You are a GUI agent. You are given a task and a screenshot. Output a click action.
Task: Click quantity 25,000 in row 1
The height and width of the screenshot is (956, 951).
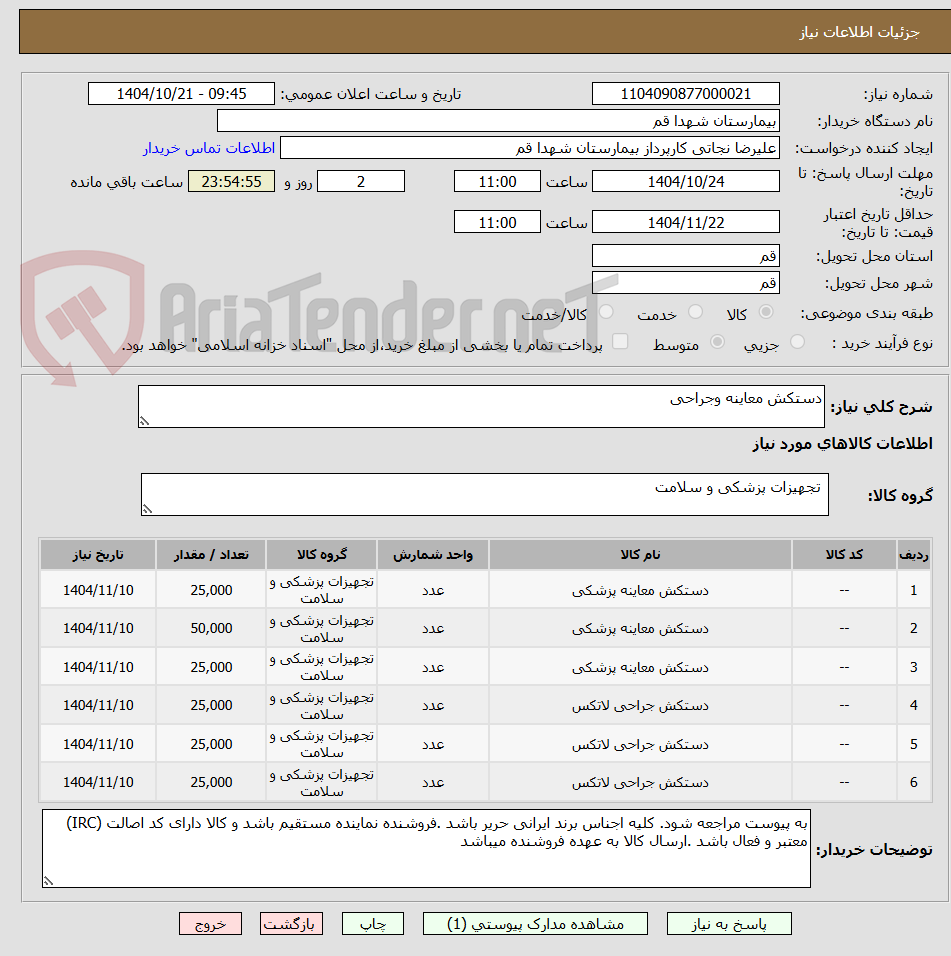coord(211,590)
